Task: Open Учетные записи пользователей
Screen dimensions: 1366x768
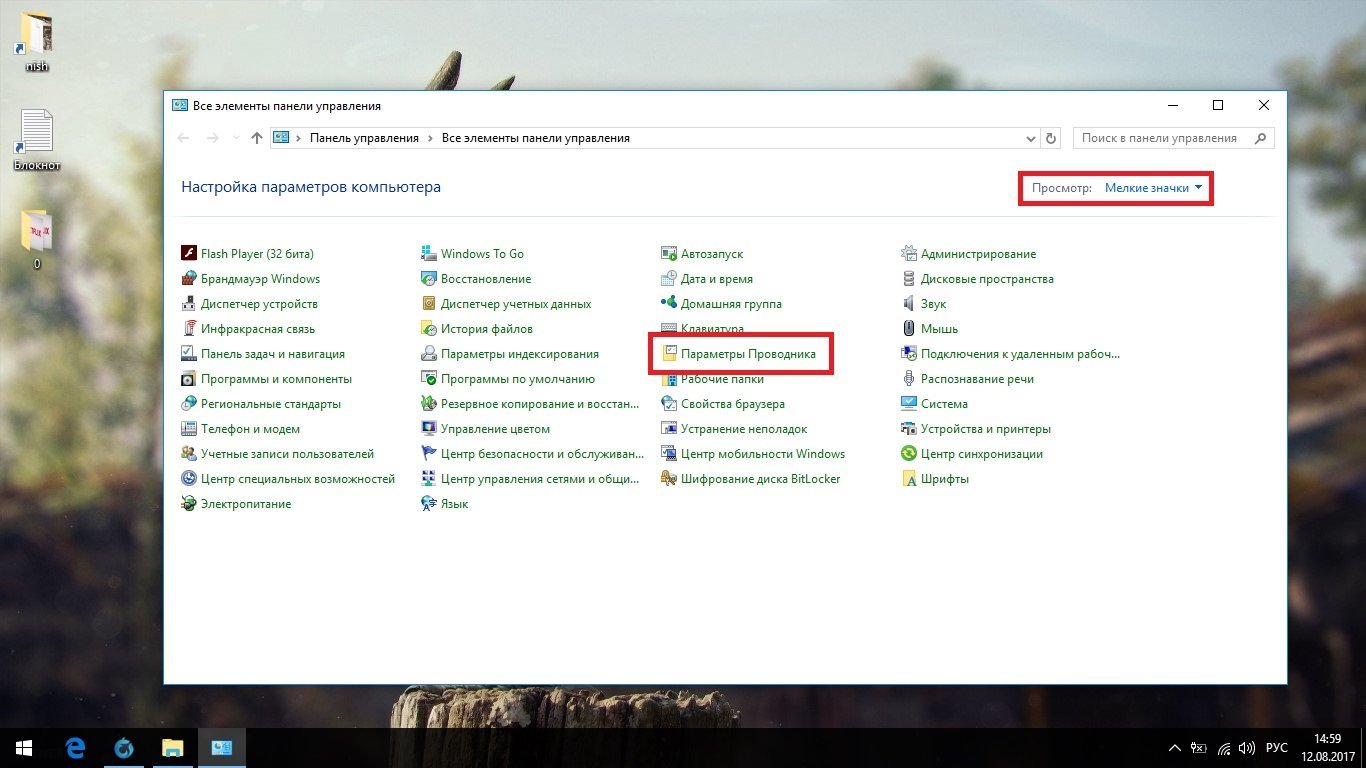Action: [x=287, y=454]
